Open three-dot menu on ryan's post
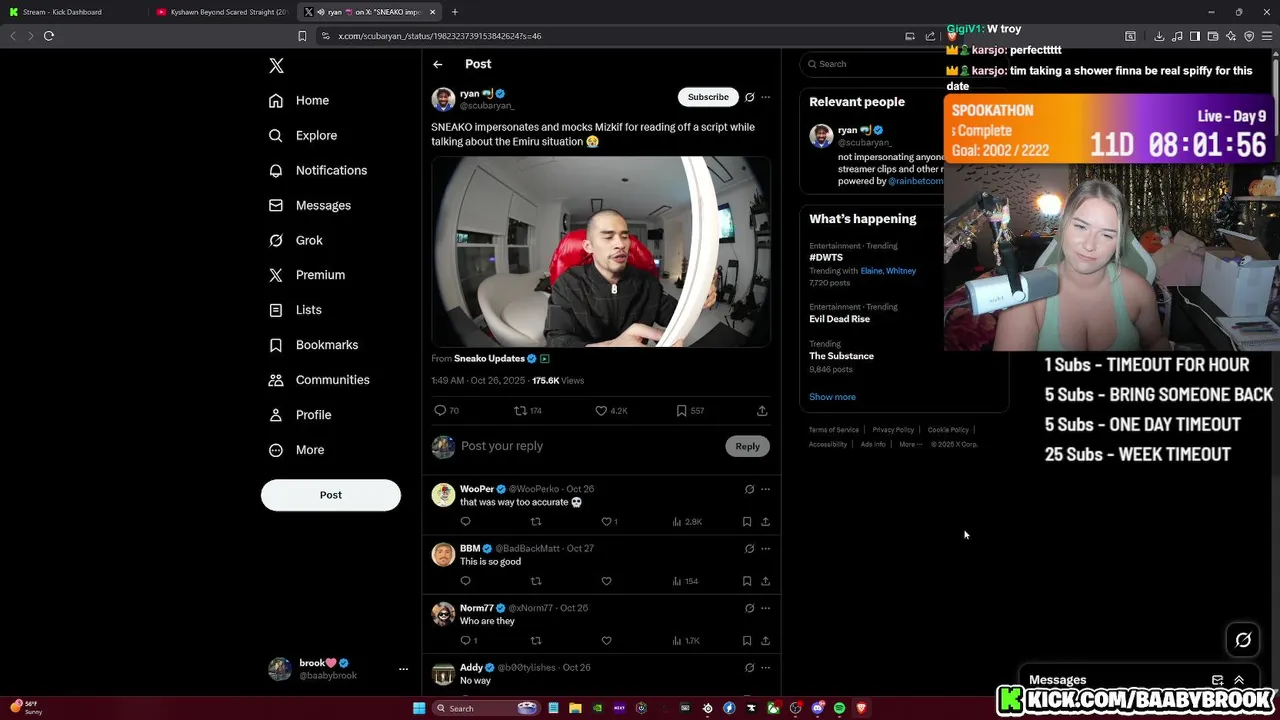The height and width of the screenshot is (720, 1280). click(766, 97)
